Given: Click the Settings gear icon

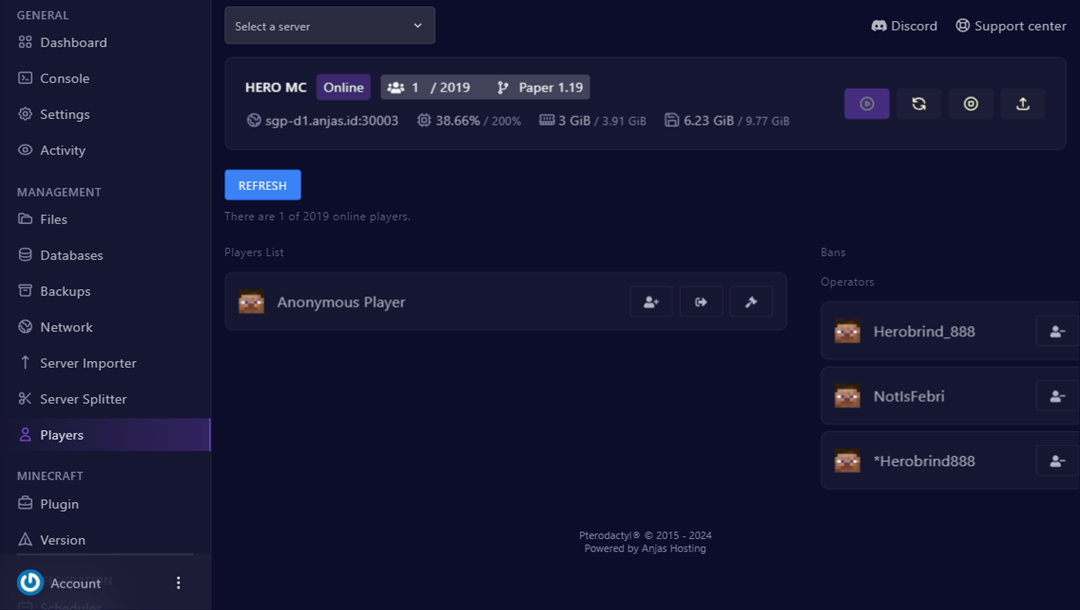Looking at the screenshot, I should click(x=25, y=114).
